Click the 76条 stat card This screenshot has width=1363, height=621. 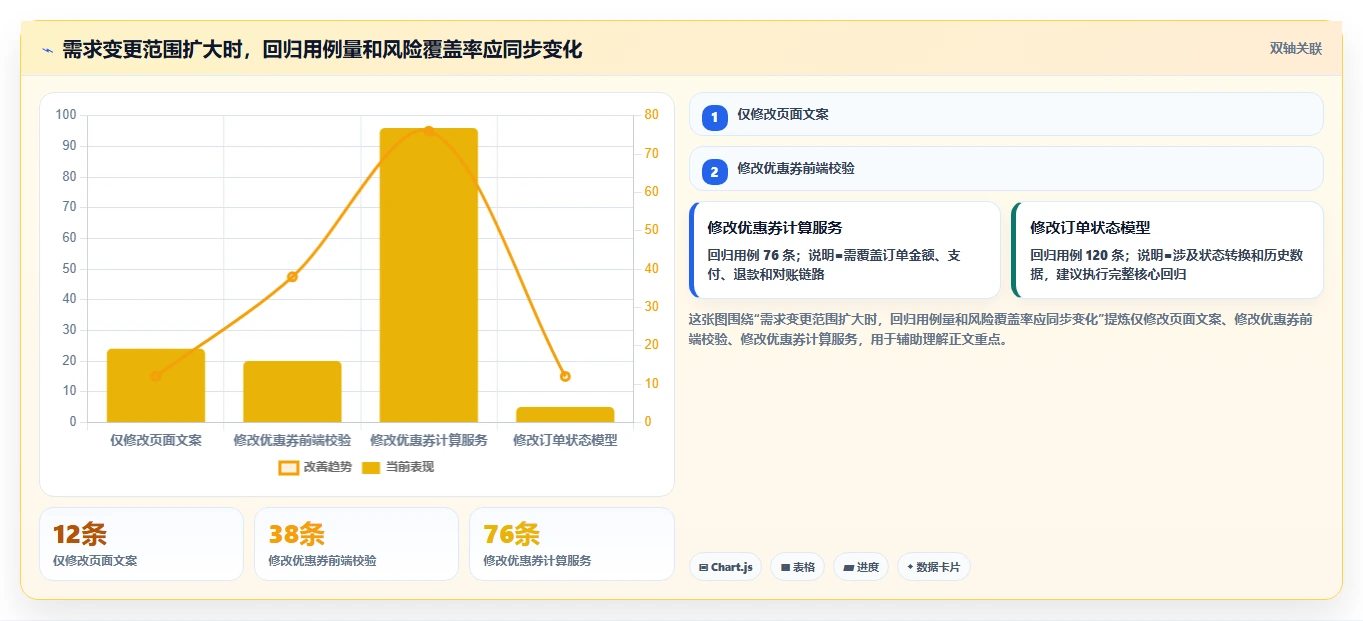571,544
